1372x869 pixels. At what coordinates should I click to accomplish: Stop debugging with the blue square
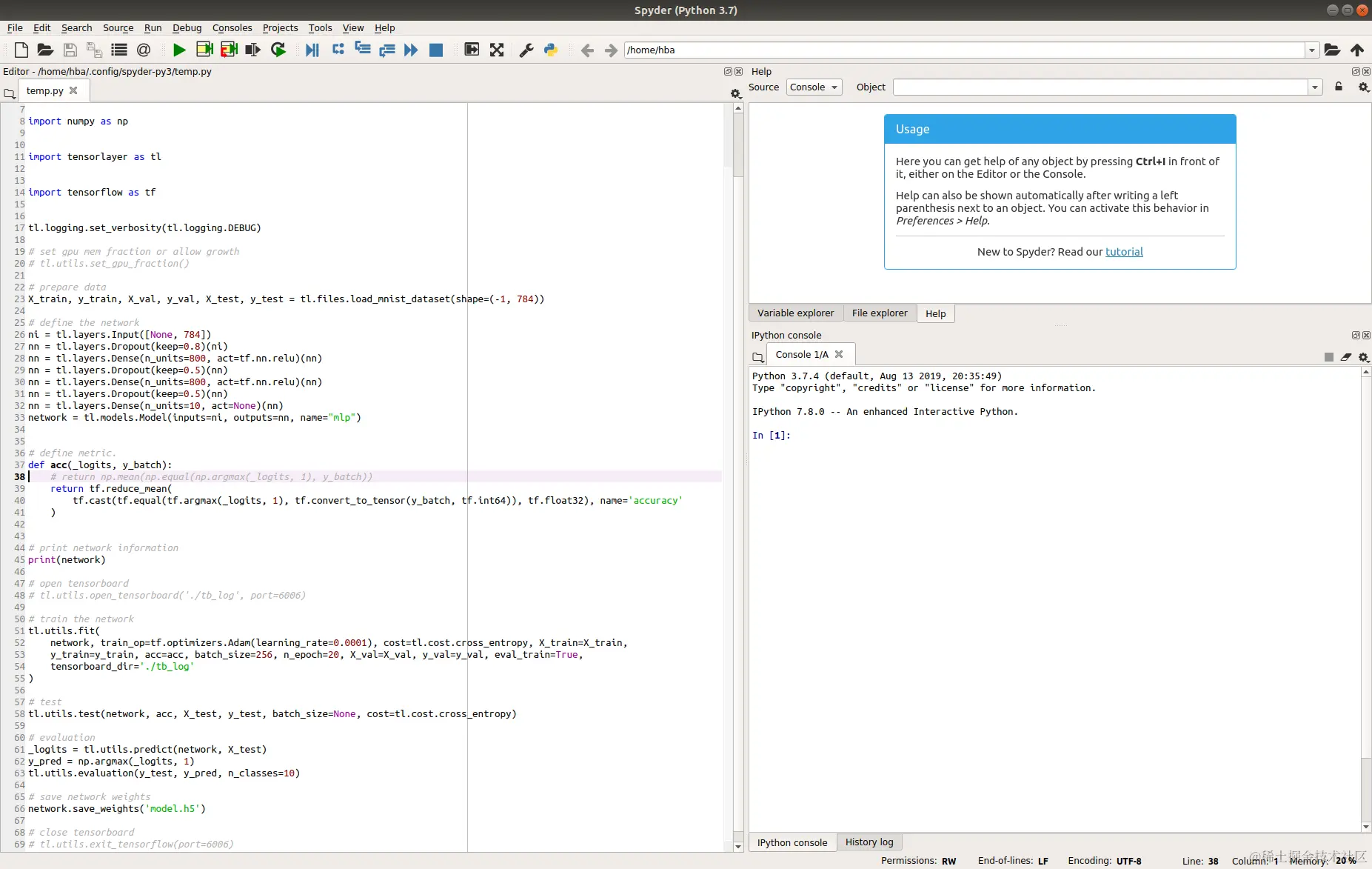click(x=436, y=50)
